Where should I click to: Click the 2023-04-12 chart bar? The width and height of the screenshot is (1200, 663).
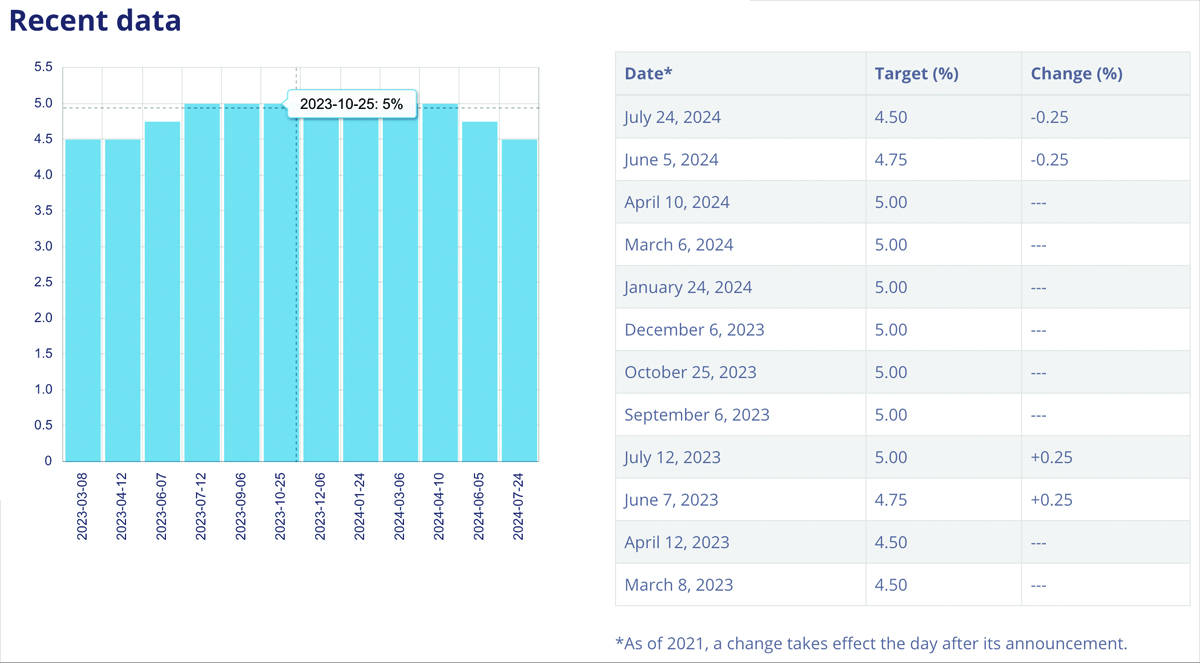(x=123, y=300)
